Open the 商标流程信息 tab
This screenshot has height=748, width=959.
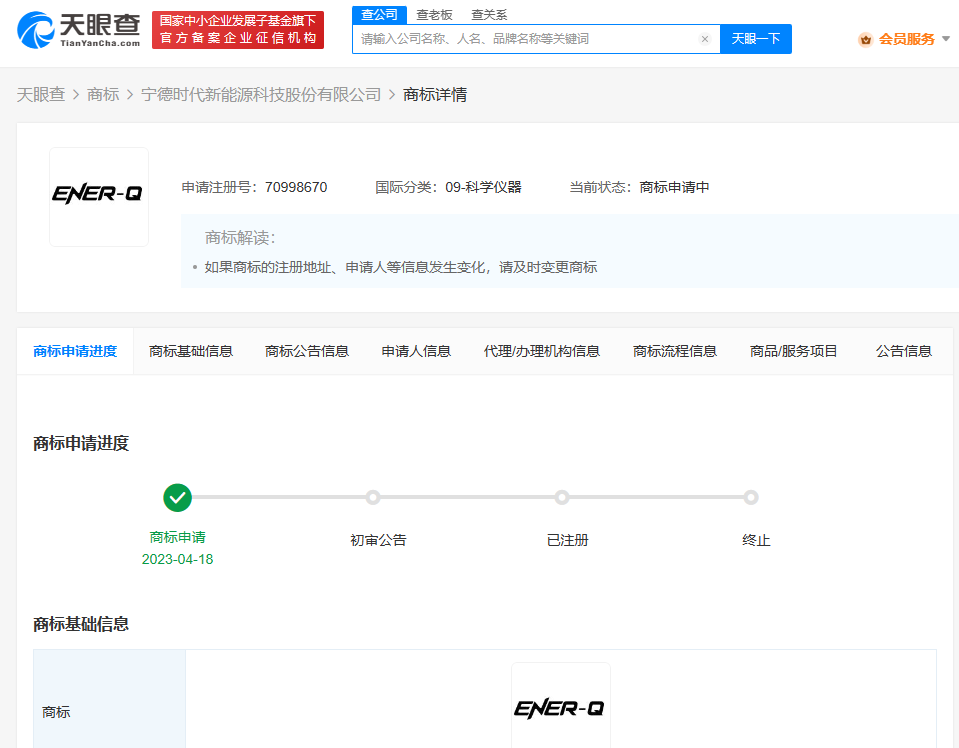674,351
